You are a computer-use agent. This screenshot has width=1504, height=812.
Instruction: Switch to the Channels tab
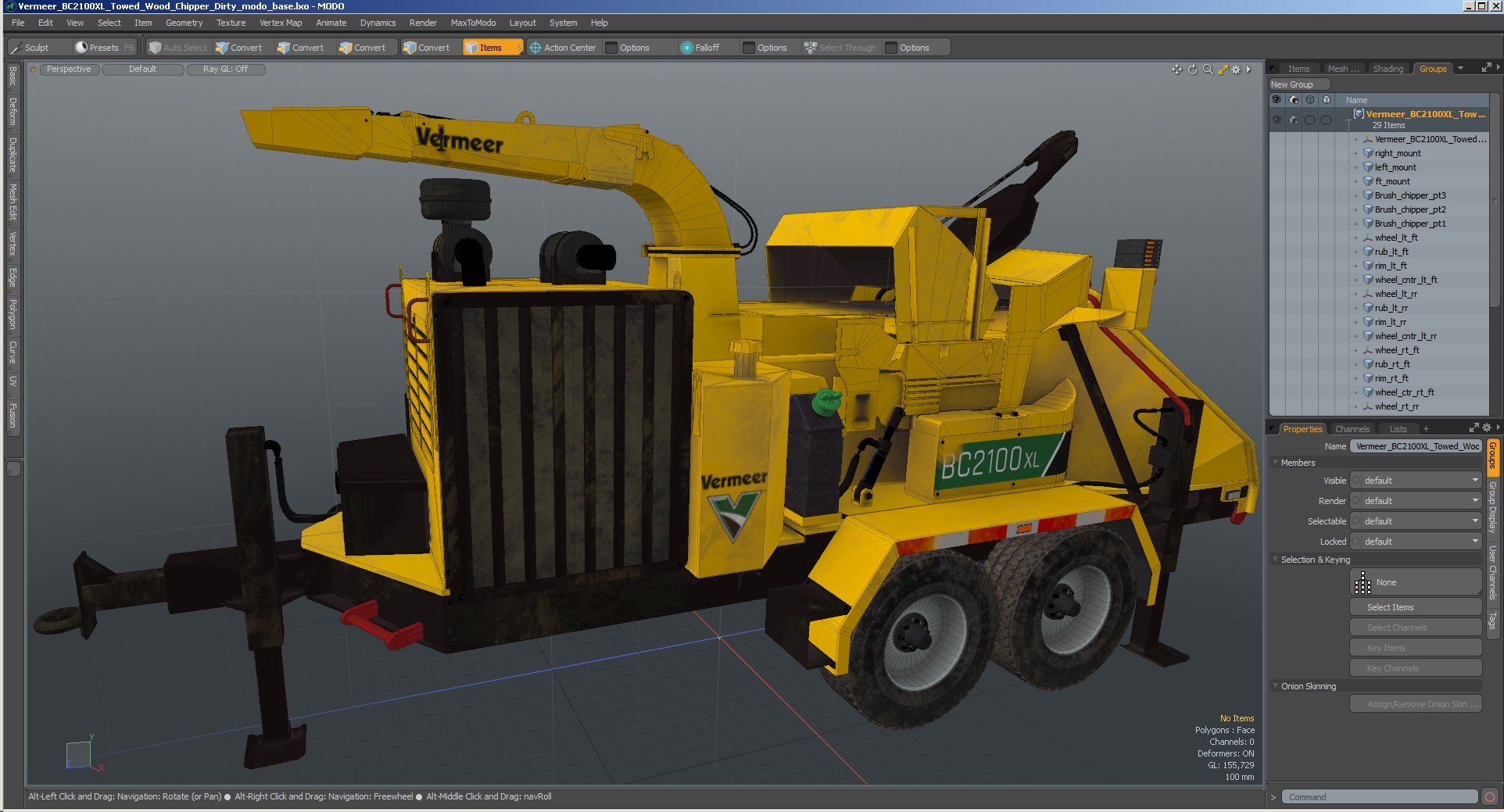pos(1352,429)
